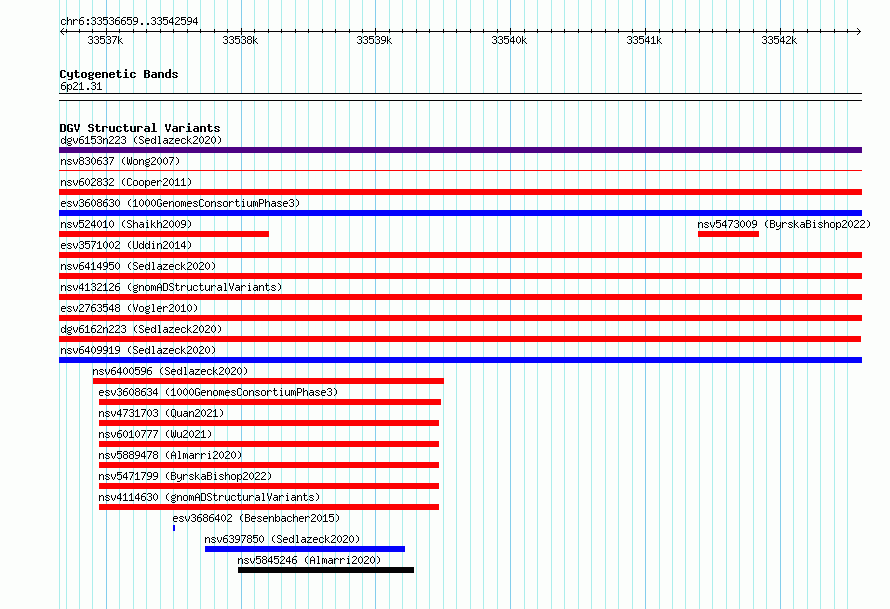This screenshot has height=609, width=890.
Task: Click the red esv3571002 variant bar
Action: [x=460, y=255]
